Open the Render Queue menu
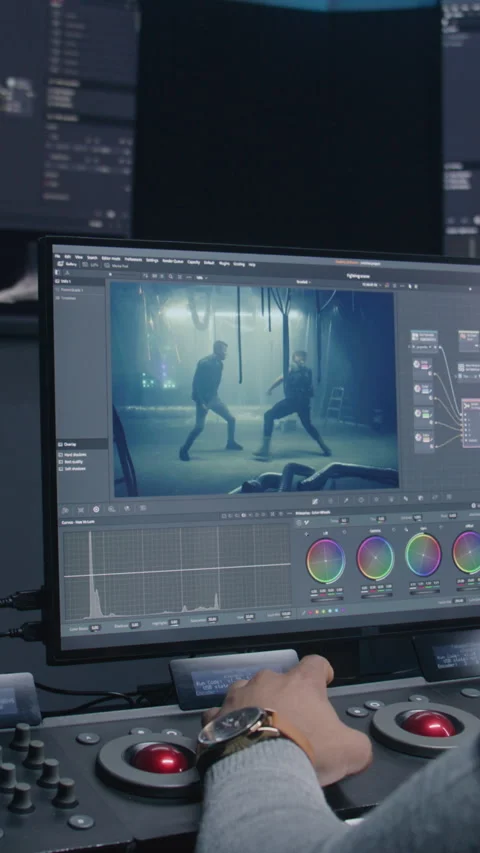This screenshot has width=480, height=853. pyautogui.click(x=173, y=261)
